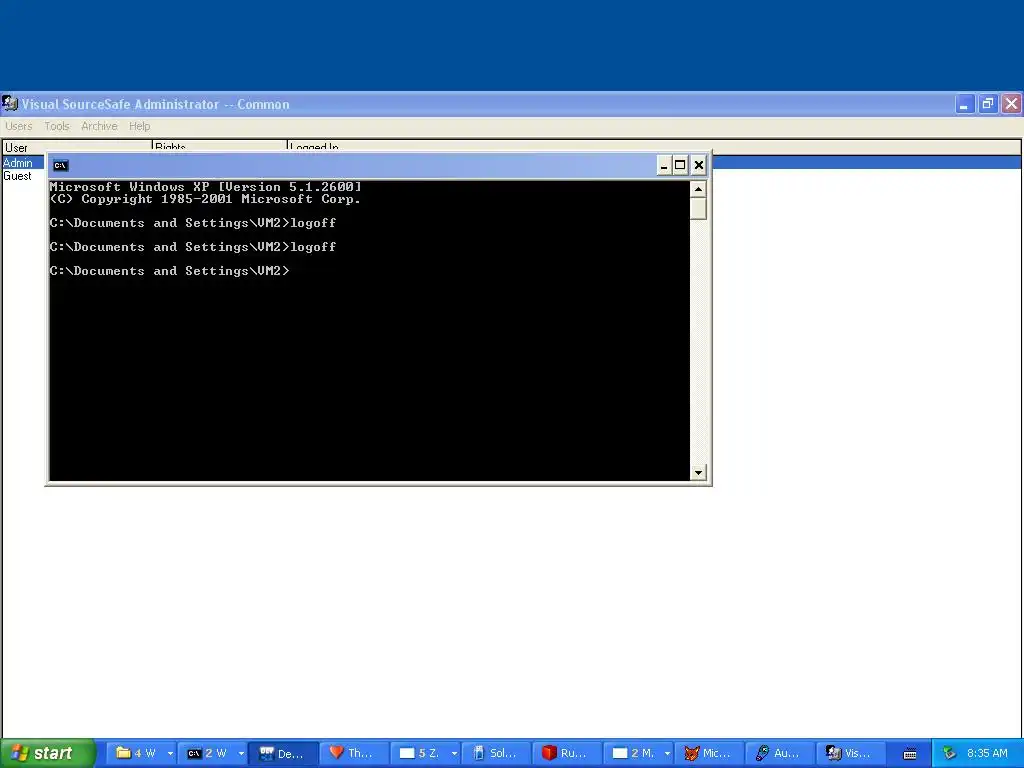Viewport: 1024px width, 768px height.
Task: Click the '2 M.' taskbar group button
Action: [632, 754]
